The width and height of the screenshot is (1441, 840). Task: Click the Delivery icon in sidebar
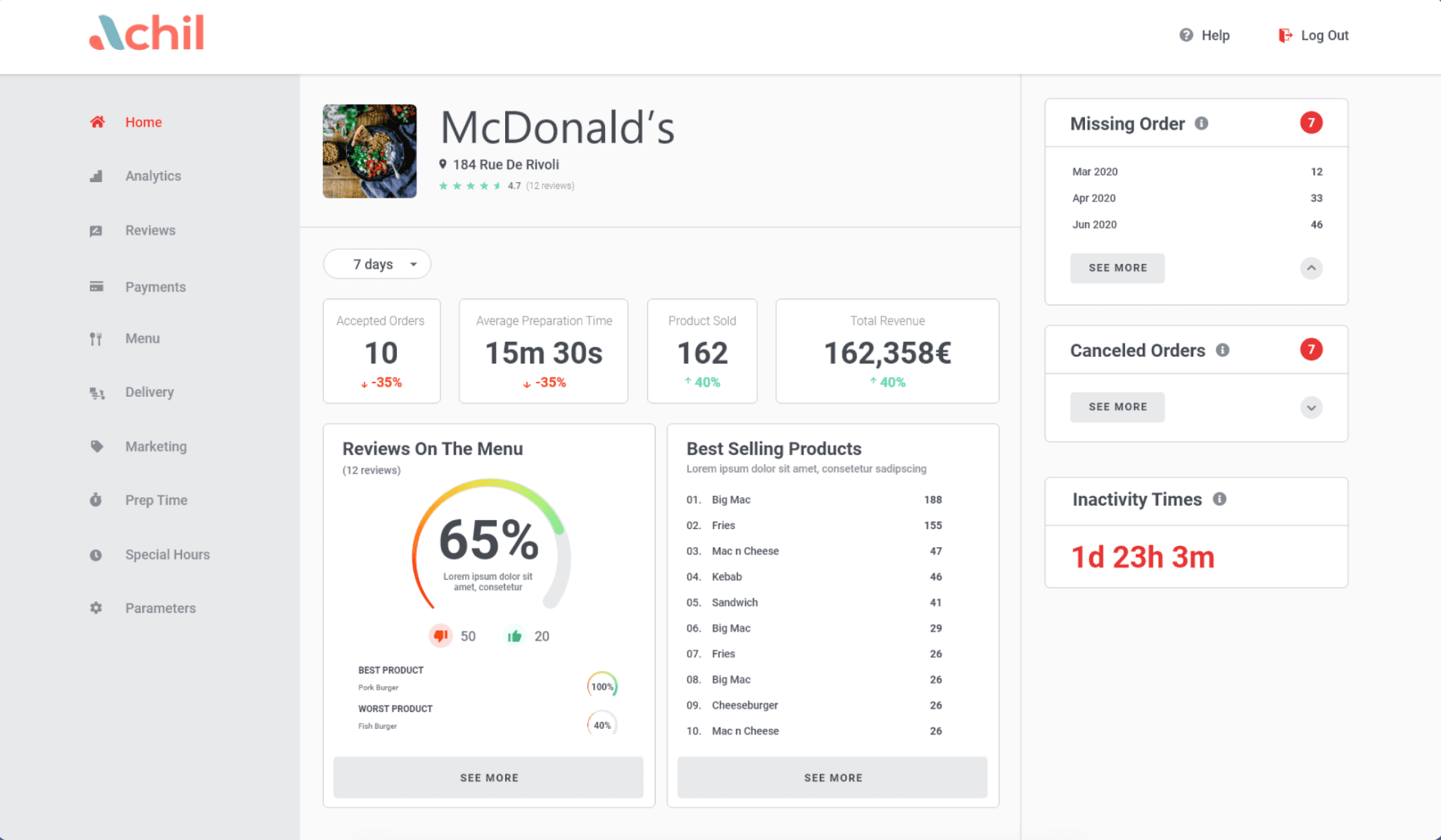coord(97,393)
